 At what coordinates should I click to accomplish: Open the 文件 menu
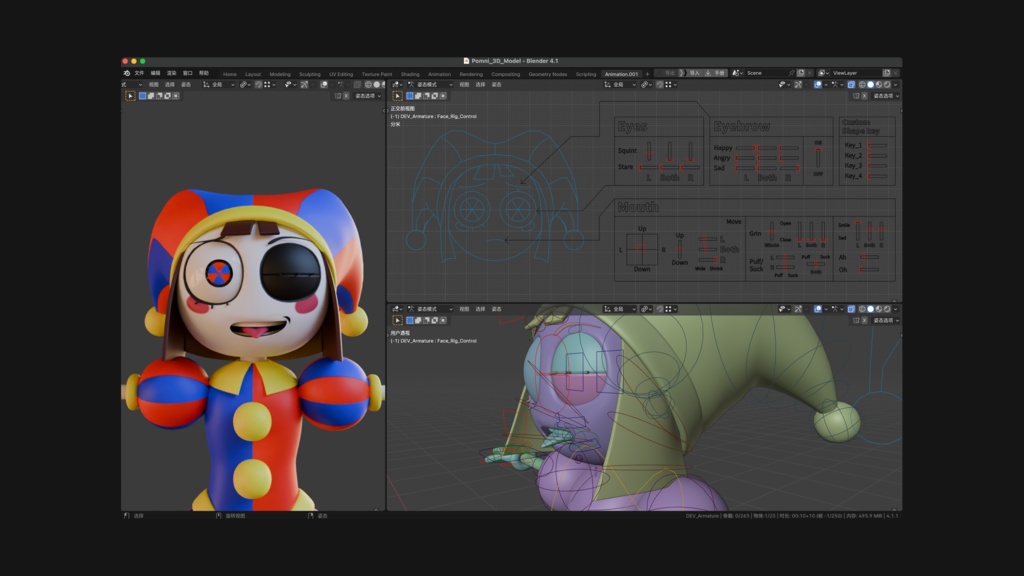[x=140, y=72]
